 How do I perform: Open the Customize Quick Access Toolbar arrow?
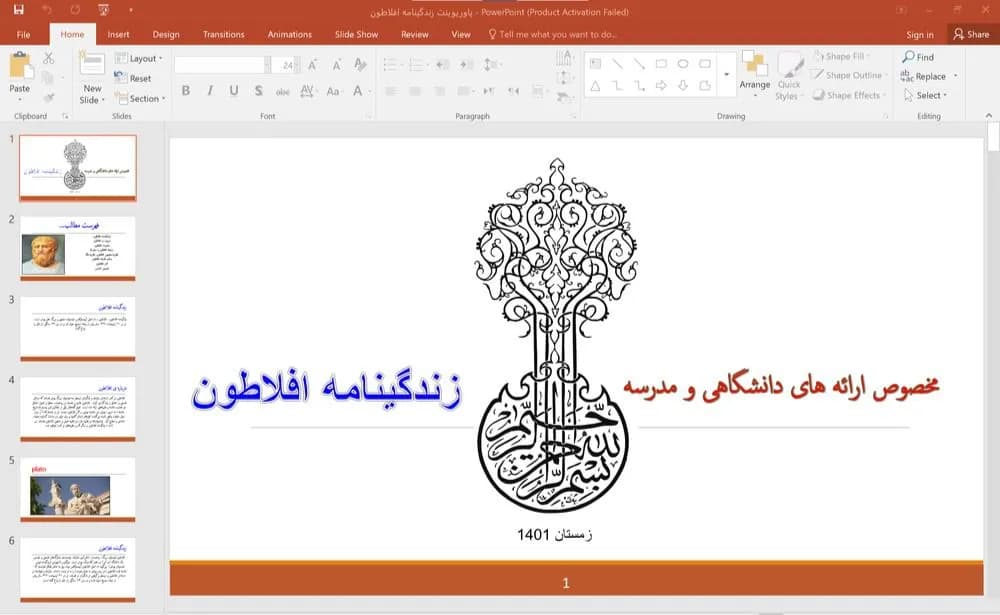pos(131,10)
